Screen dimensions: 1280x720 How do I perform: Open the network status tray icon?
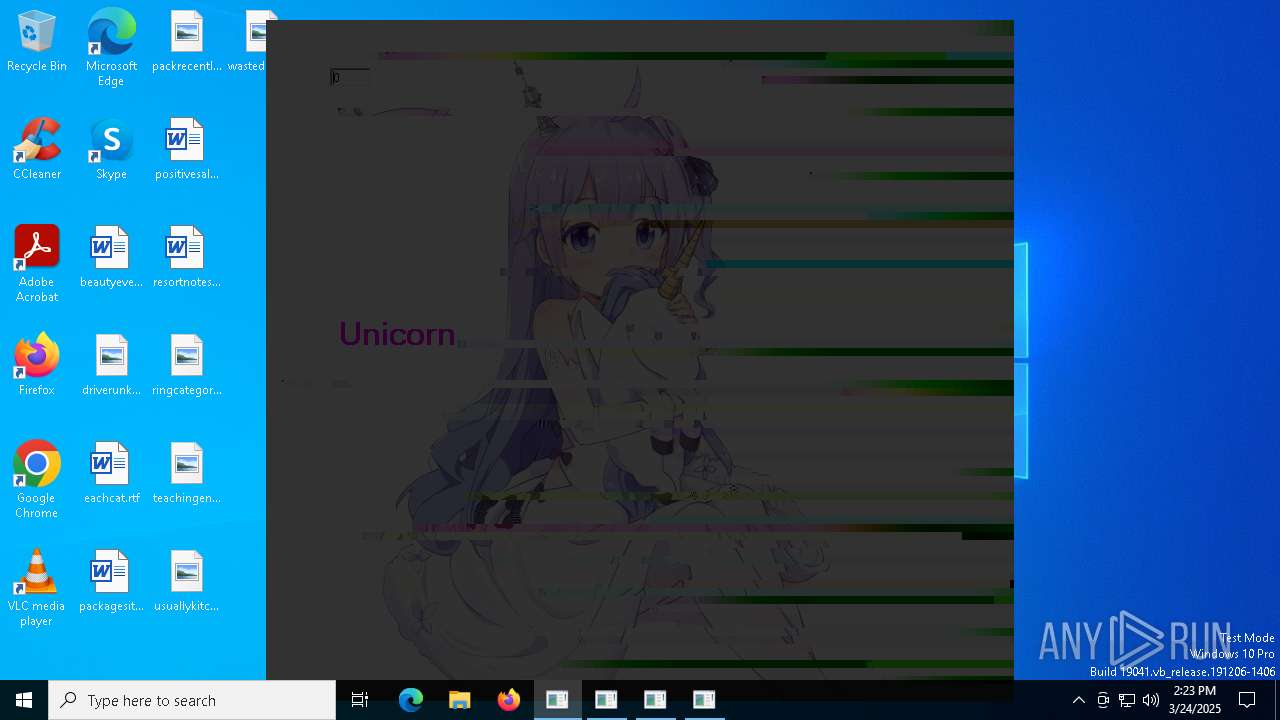1127,700
